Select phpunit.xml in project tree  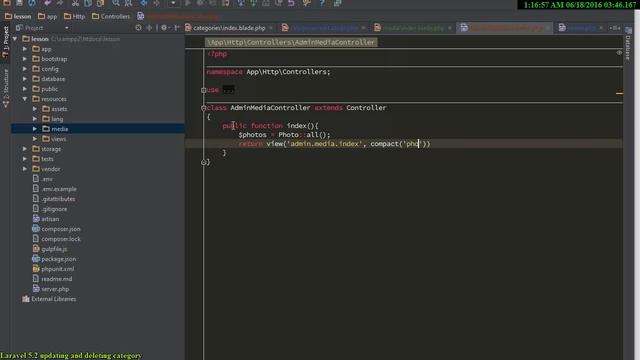click(x=58, y=269)
